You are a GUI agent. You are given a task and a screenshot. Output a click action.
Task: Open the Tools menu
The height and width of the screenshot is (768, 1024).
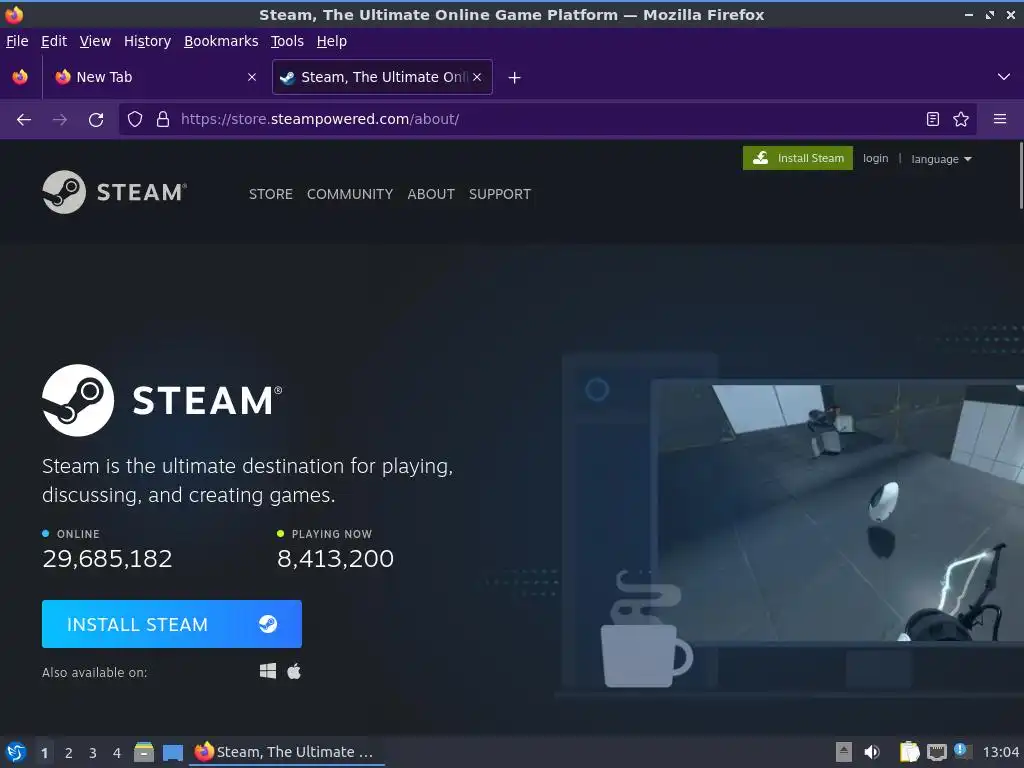287,41
